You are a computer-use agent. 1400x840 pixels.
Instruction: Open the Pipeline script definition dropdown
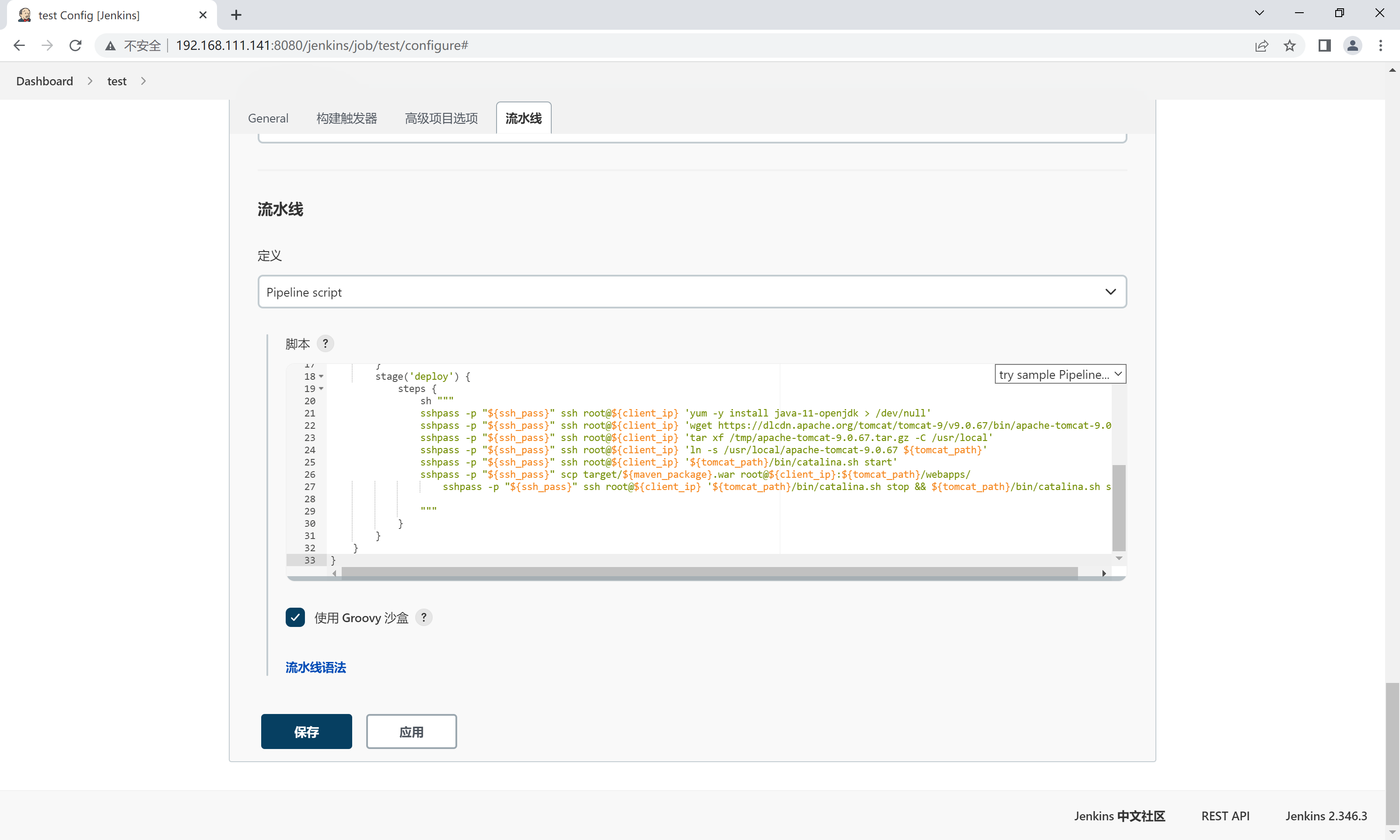pyautogui.click(x=692, y=292)
